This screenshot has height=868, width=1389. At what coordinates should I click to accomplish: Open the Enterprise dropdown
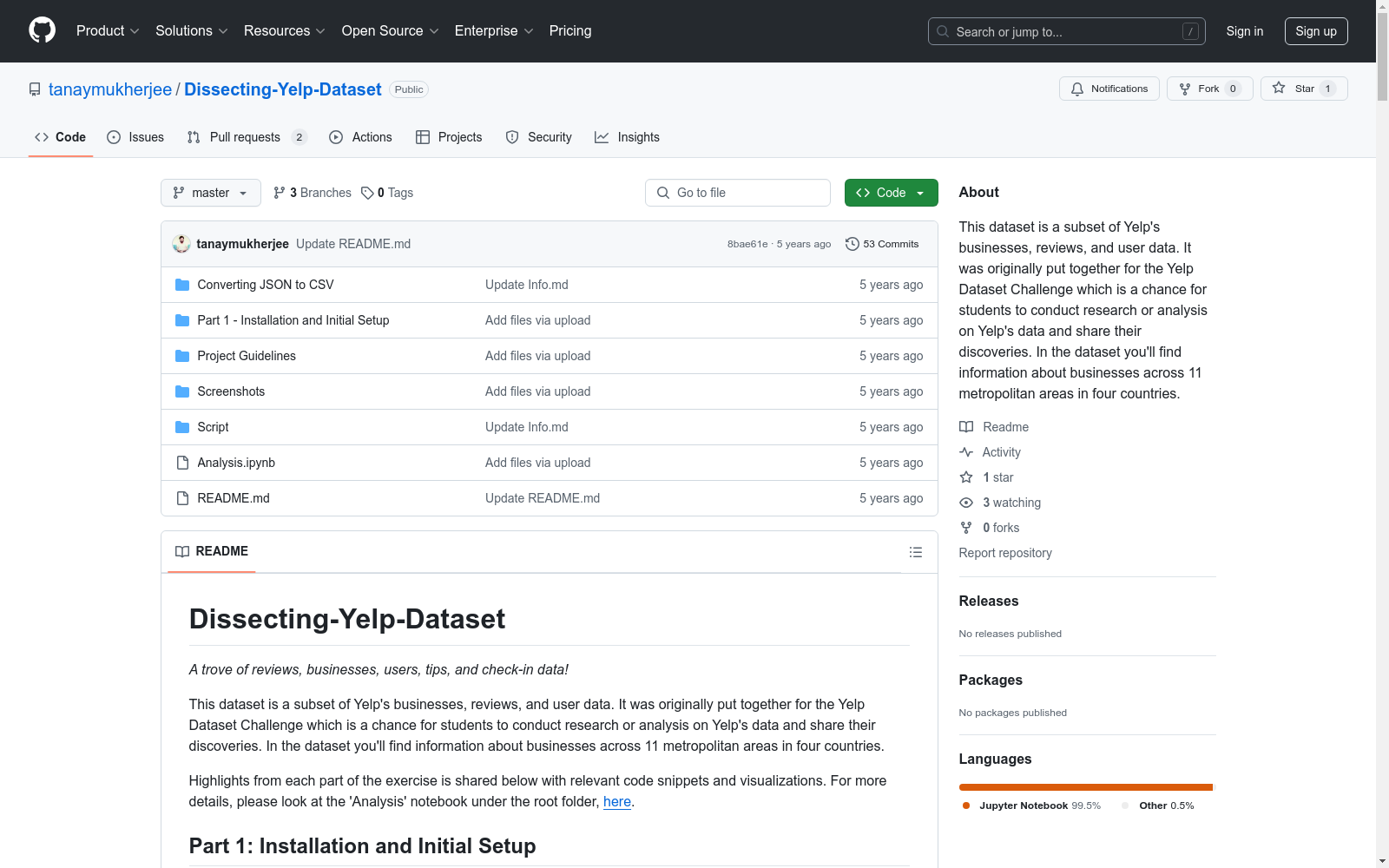point(494,31)
